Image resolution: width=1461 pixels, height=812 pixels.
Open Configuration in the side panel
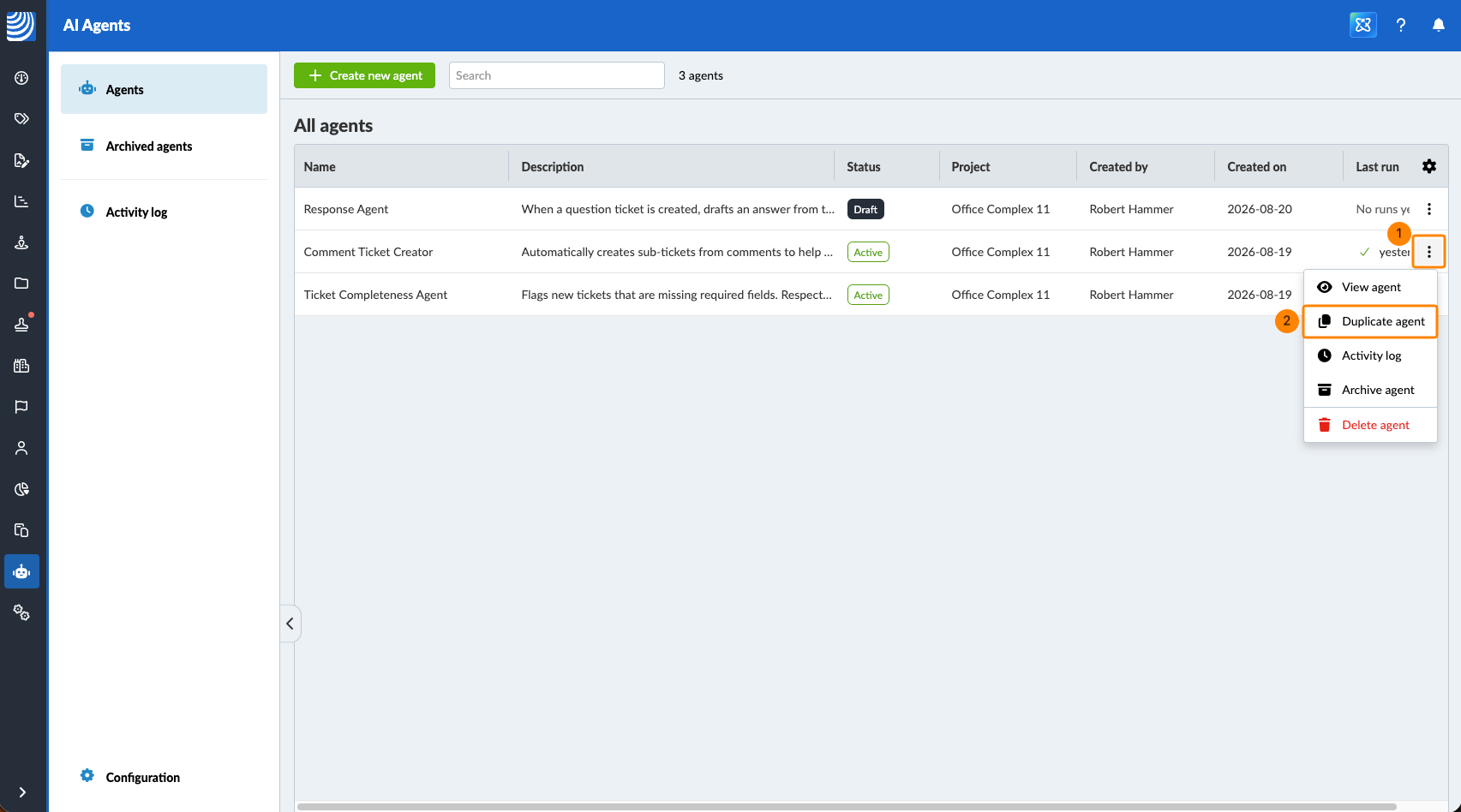(164, 777)
